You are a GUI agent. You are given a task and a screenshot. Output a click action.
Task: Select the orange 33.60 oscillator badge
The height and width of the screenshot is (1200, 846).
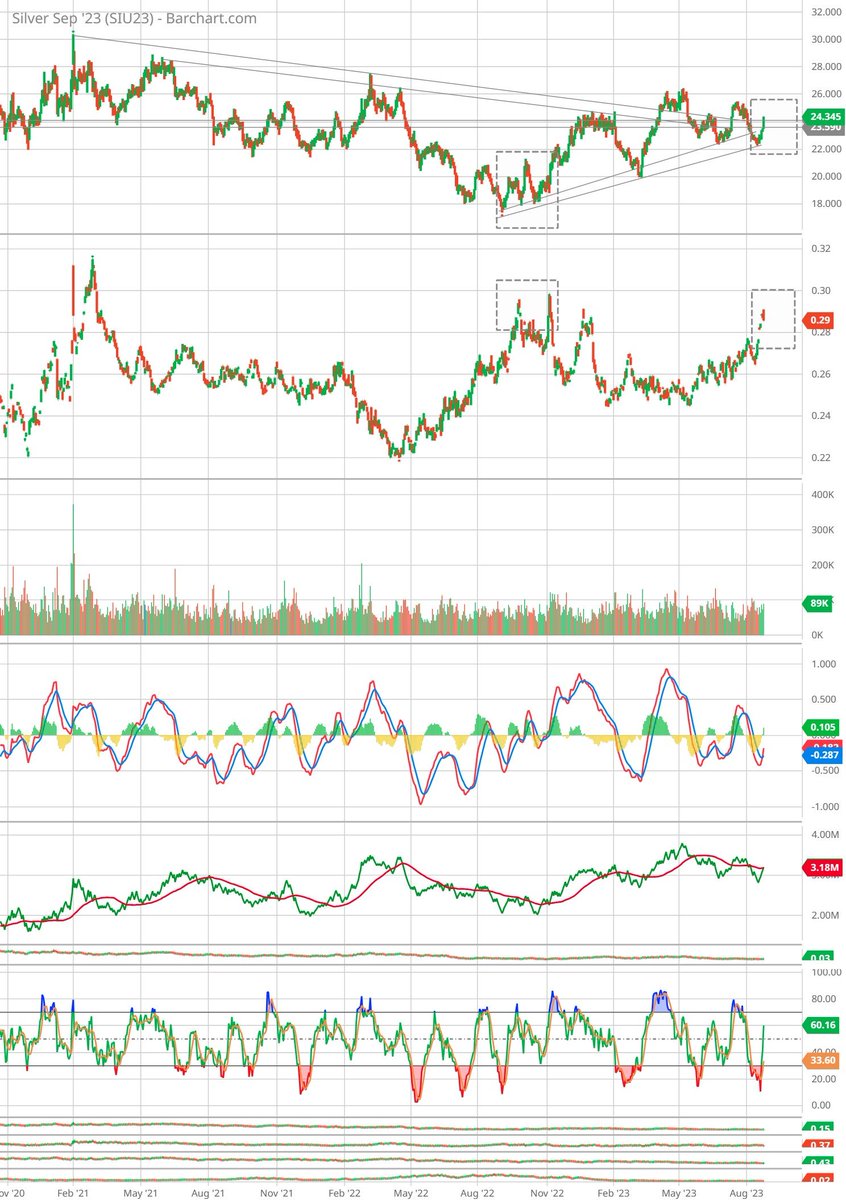pos(823,1063)
